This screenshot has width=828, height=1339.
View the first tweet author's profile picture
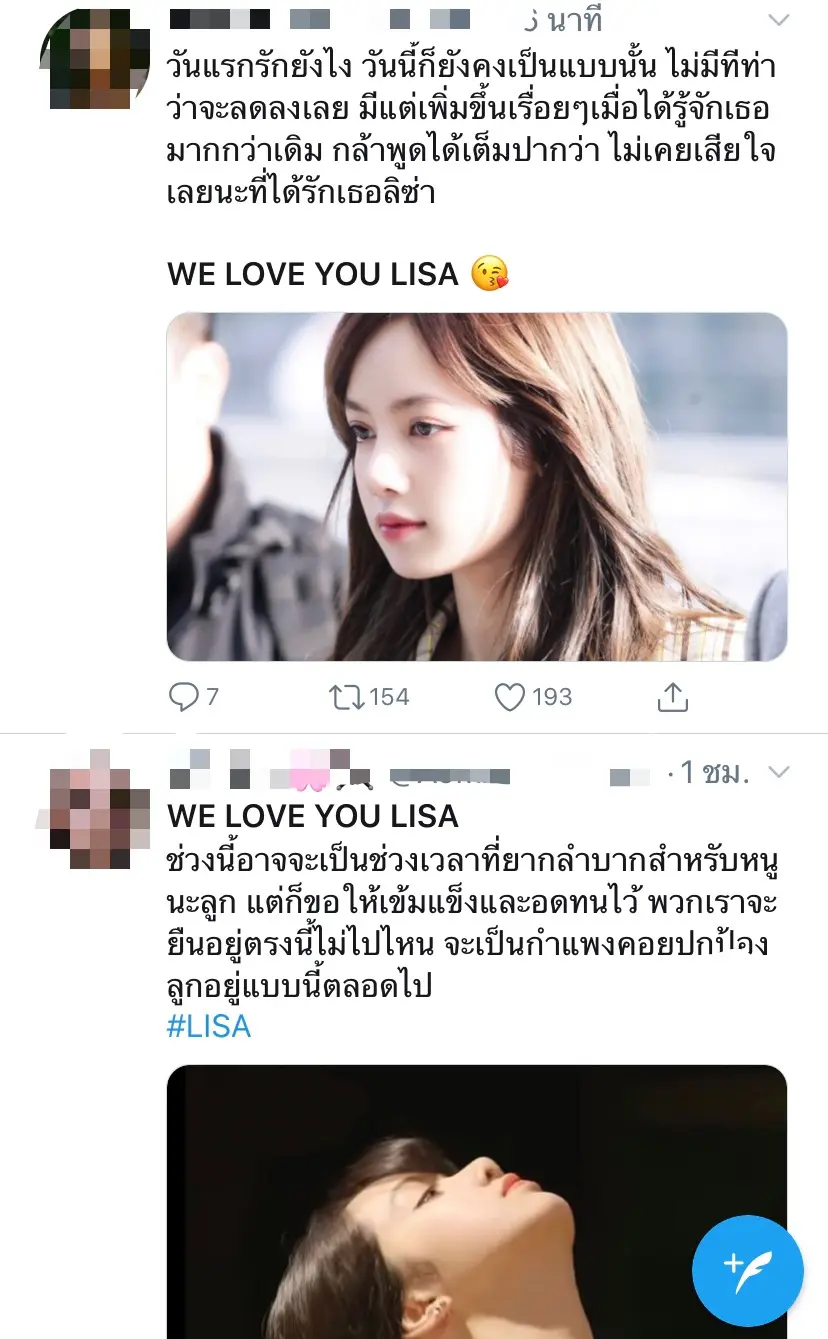click(95, 57)
